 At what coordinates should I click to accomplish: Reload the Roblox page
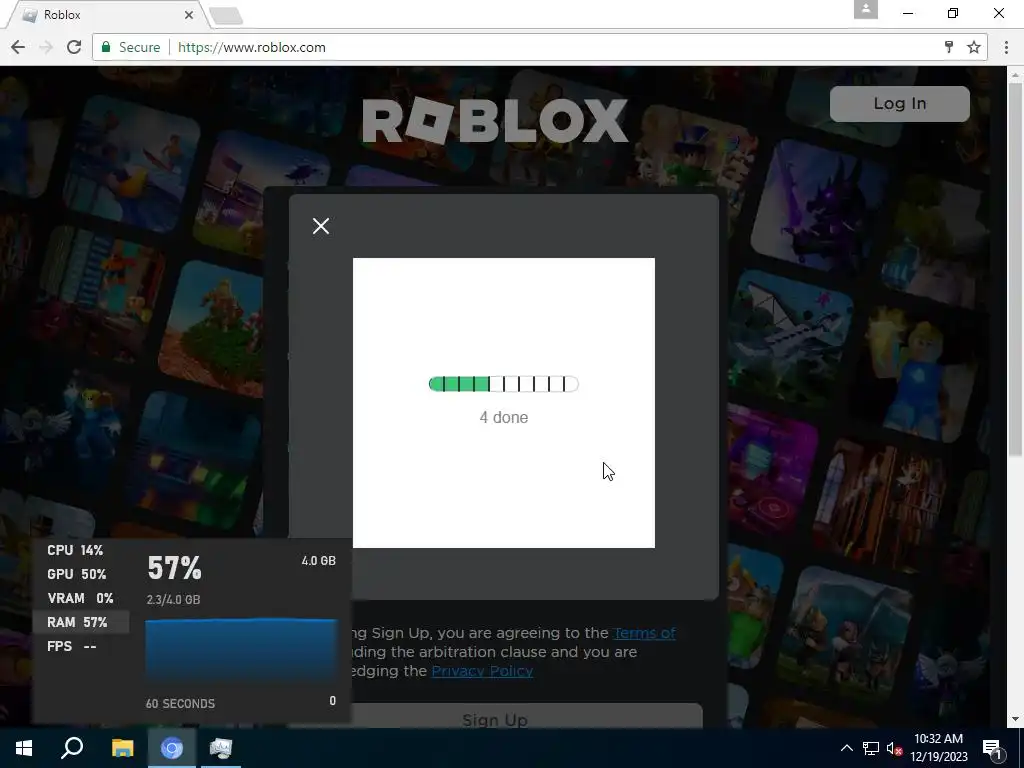[74, 47]
